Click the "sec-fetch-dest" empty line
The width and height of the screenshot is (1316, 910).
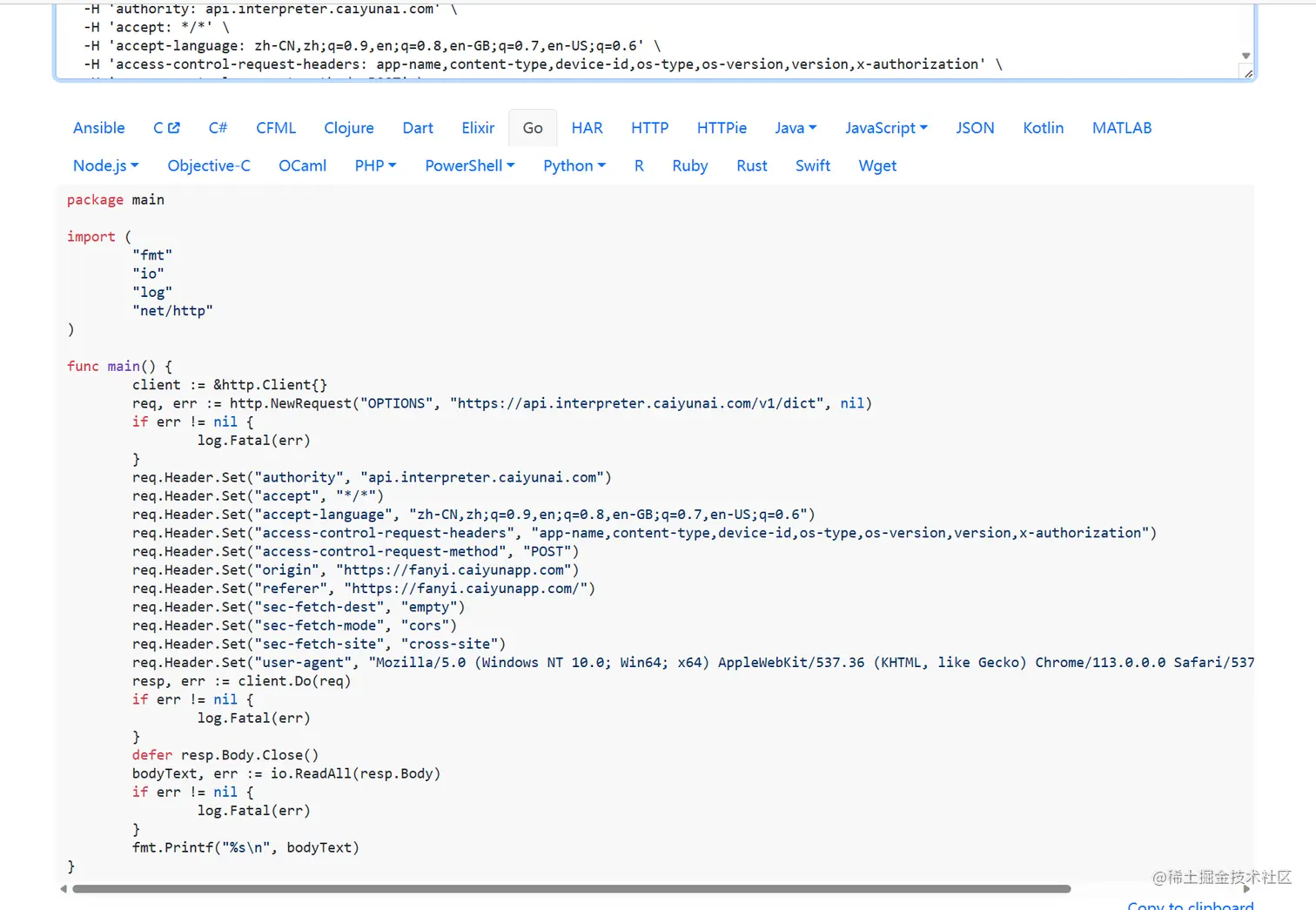299,607
